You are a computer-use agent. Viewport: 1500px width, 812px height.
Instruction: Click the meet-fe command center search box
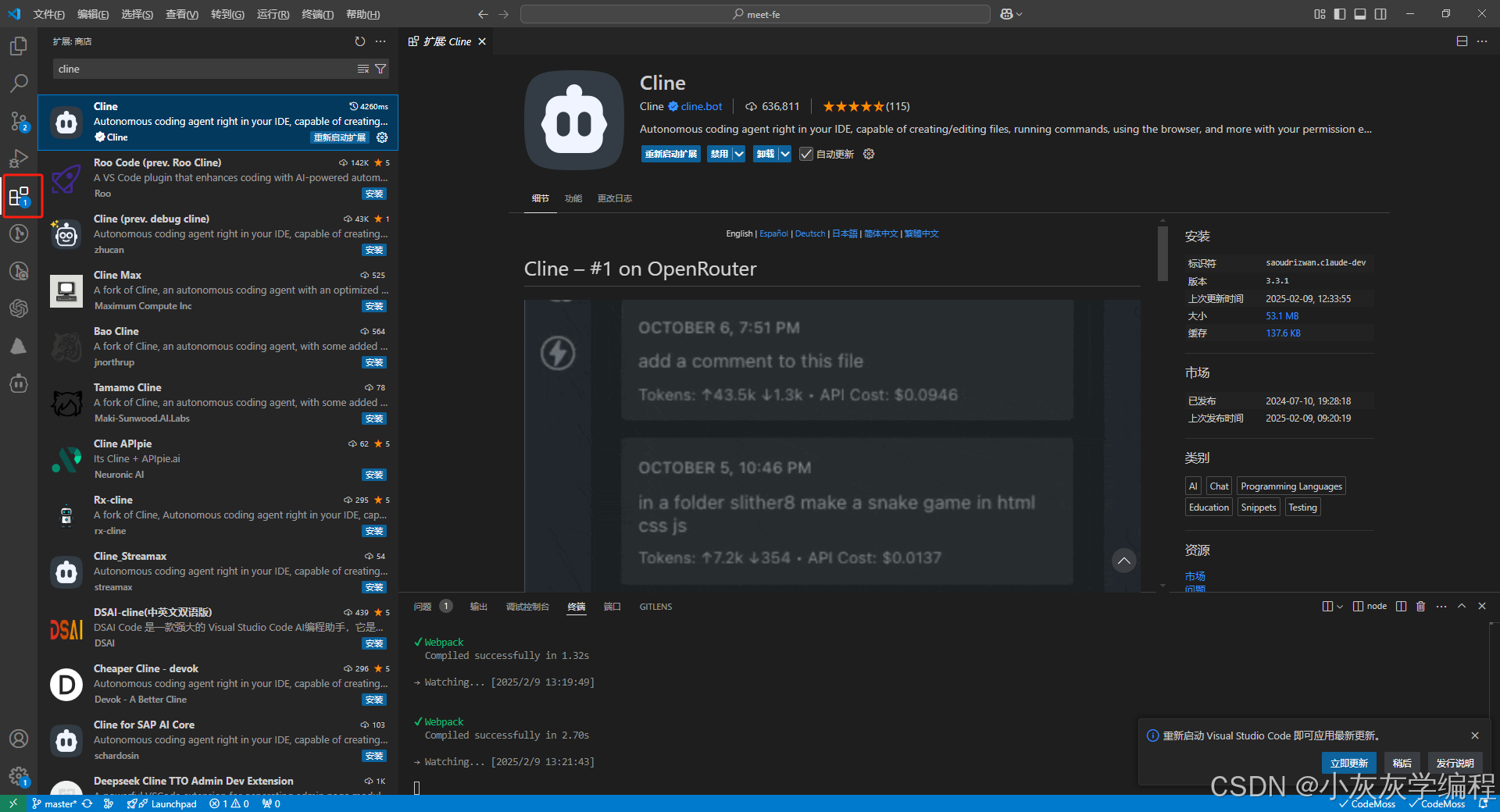pos(755,14)
